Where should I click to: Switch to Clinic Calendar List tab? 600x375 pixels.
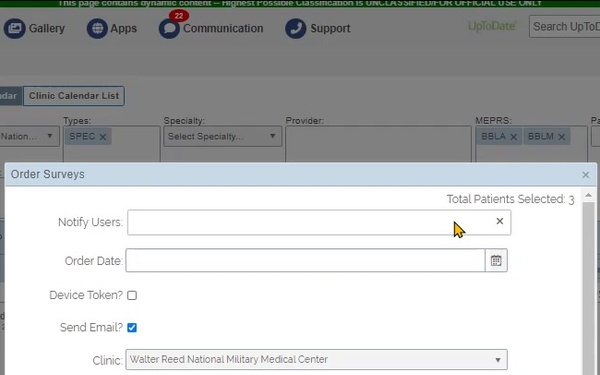(x=74, y=96)
